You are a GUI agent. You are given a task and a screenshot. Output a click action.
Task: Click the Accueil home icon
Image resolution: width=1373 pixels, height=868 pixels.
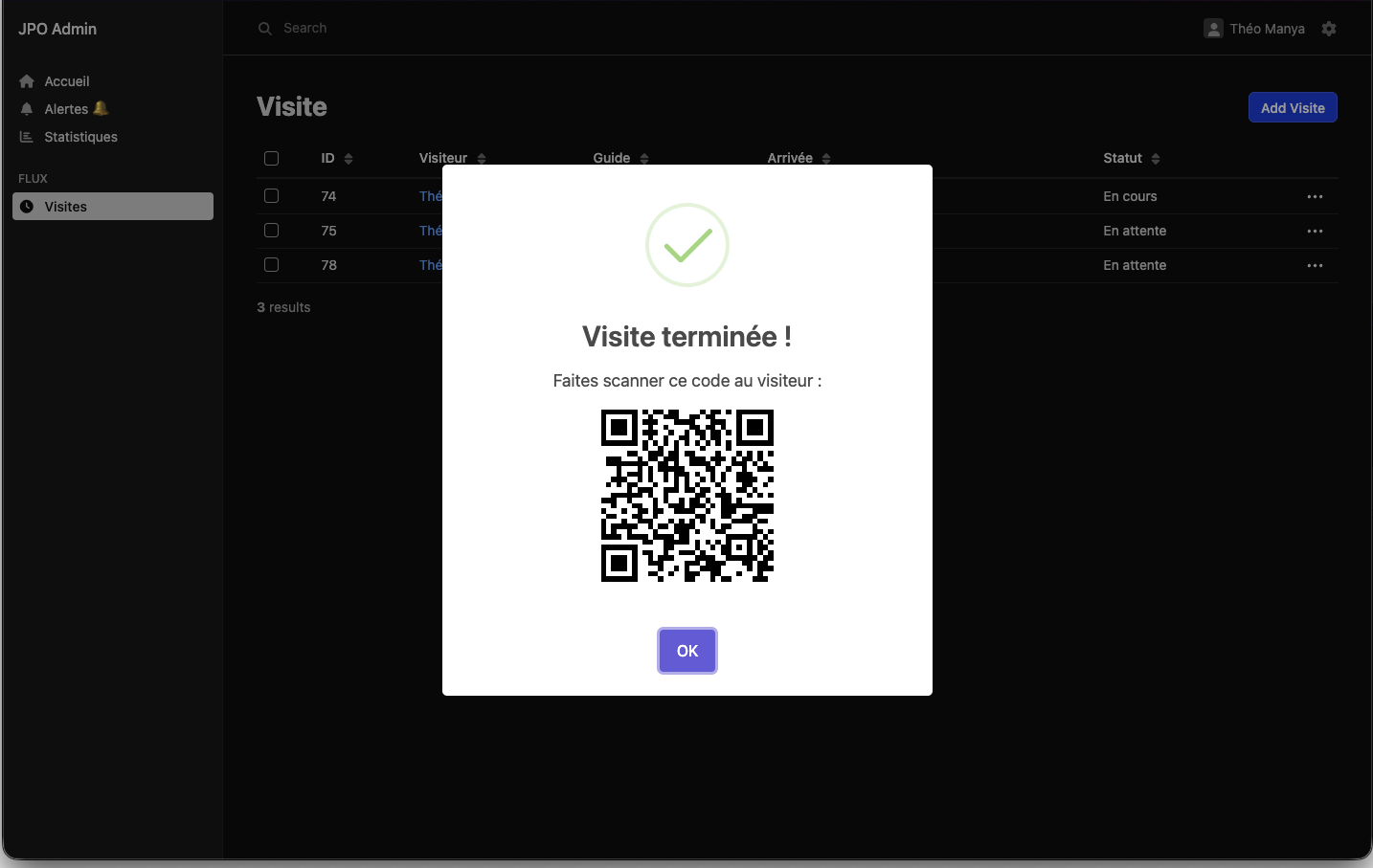[27, 81]
